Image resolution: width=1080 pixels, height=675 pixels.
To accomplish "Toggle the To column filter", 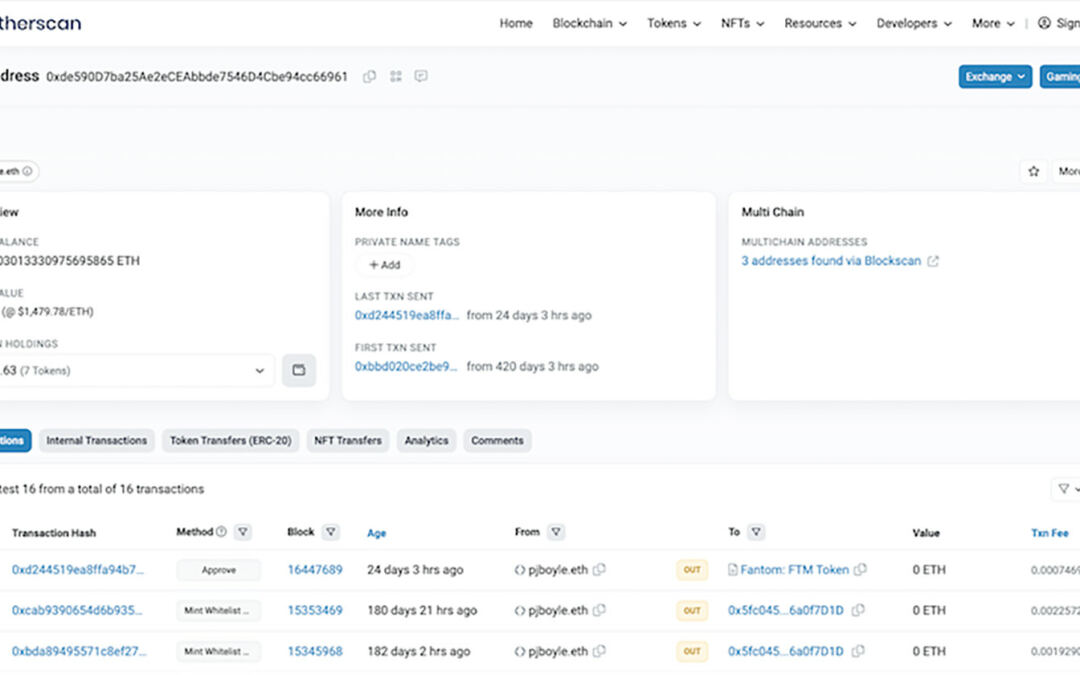I will tap(757, 531).
